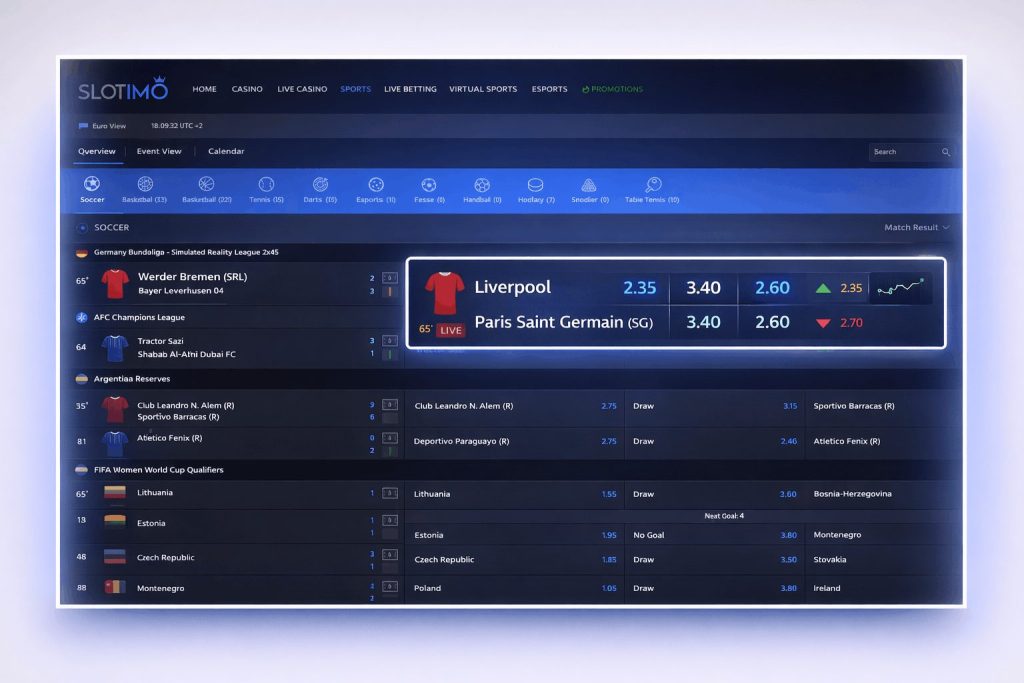The image size is (1024, 683).
Task: Open the Promotions link
Action: click(612, 89)
